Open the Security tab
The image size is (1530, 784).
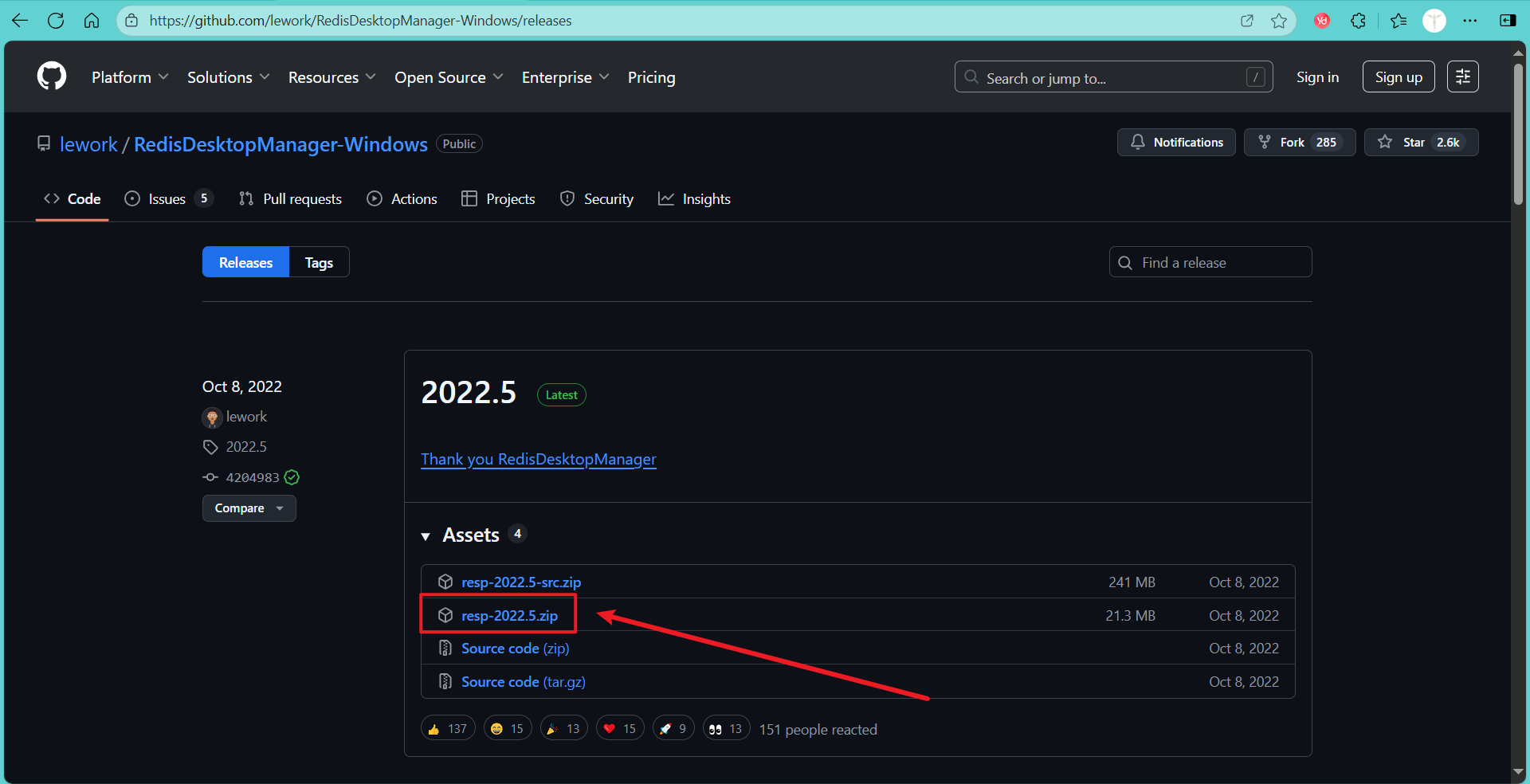point(597,198)
